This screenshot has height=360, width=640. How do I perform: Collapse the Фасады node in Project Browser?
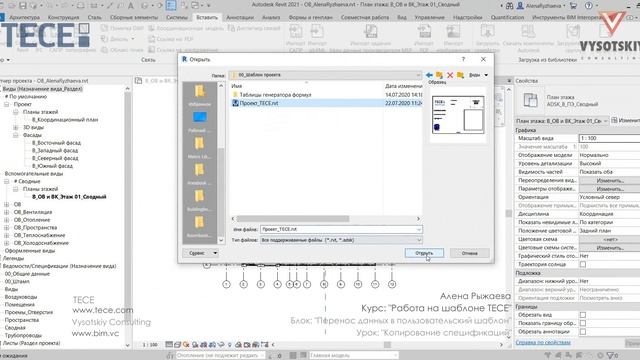tap(16, 135)
